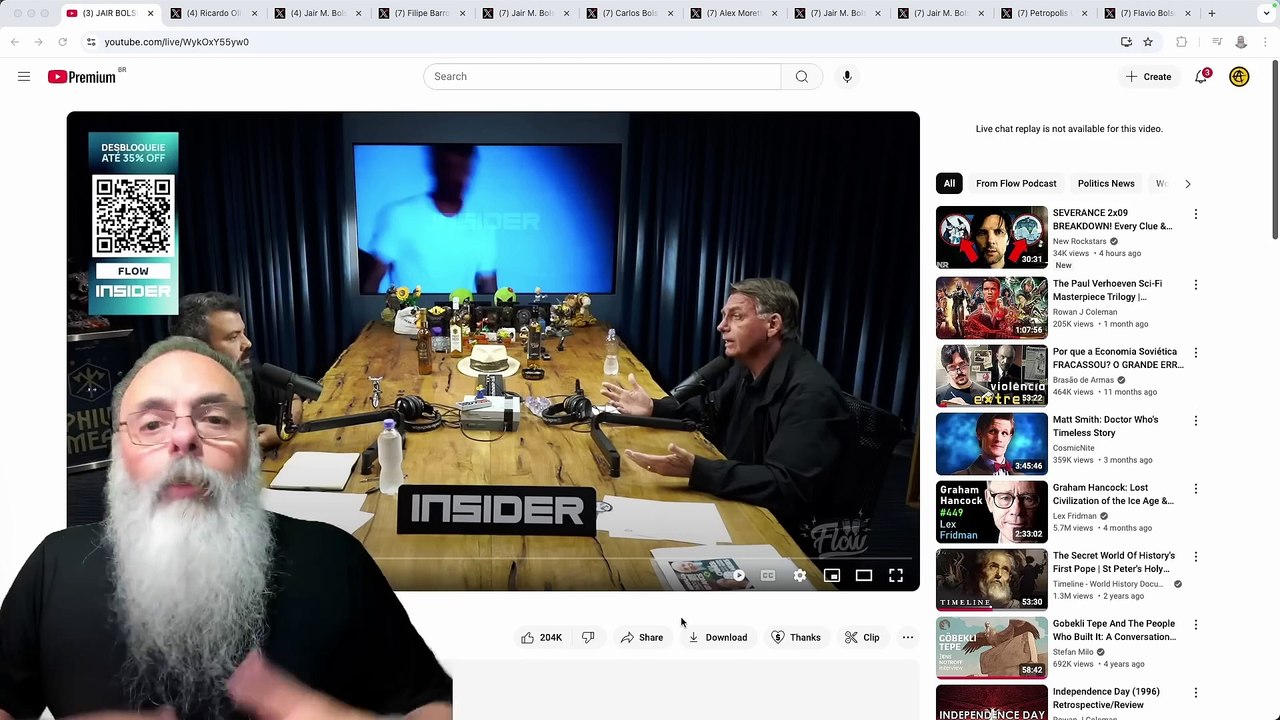Open a new browser tab

(x=1212, y=13)
